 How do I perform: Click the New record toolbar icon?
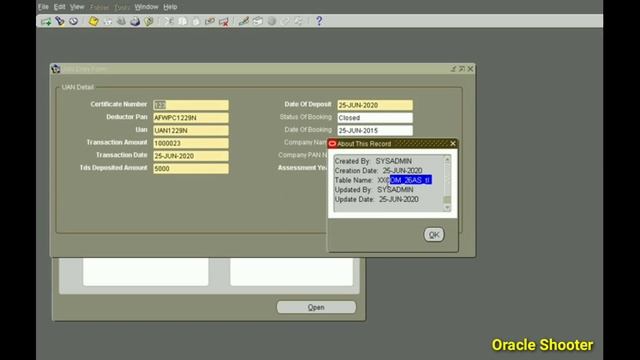point(46,21)
